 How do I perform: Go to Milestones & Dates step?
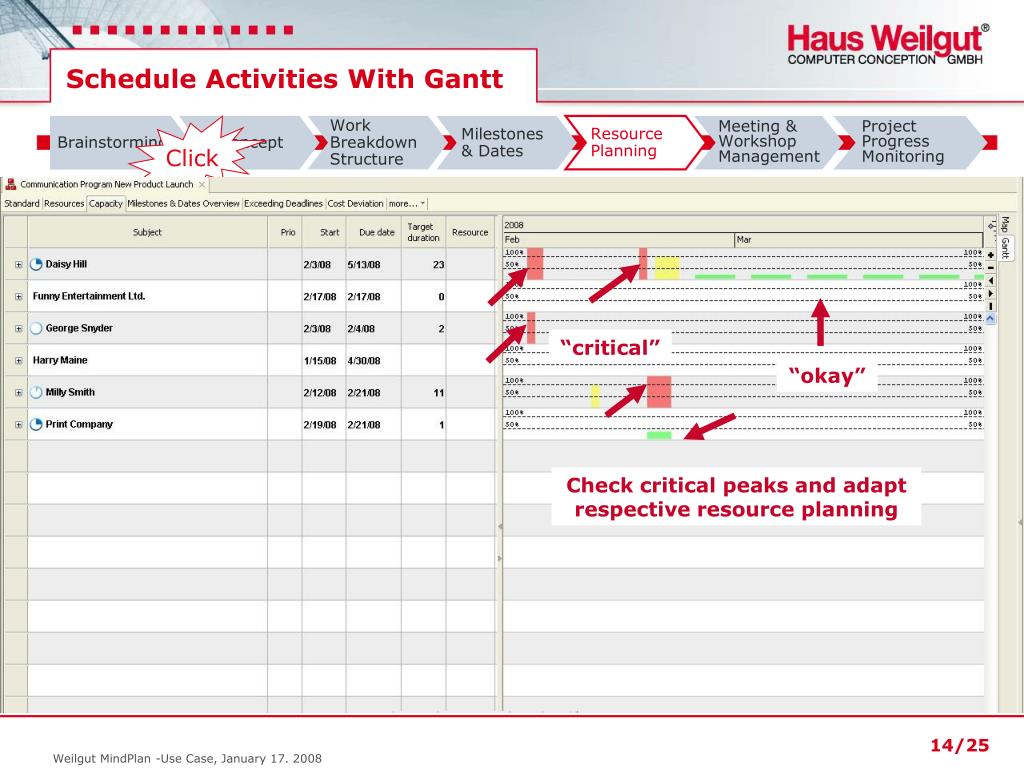pos(502,142)
